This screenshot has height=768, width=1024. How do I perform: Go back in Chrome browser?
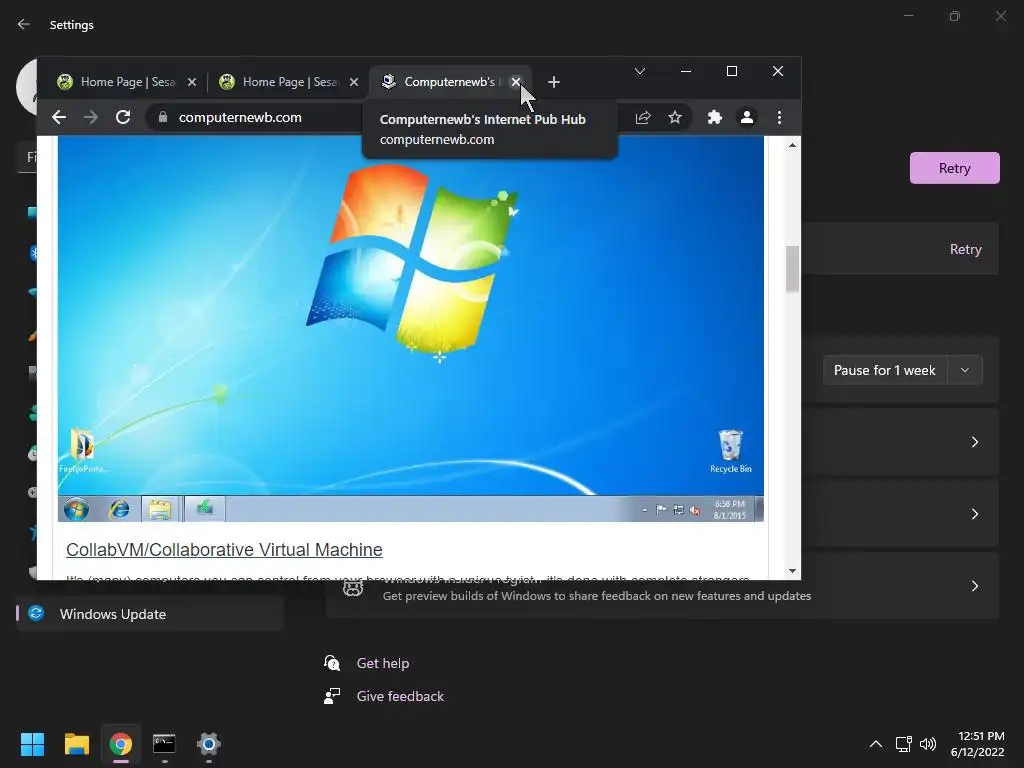click(x=59, y=118)
